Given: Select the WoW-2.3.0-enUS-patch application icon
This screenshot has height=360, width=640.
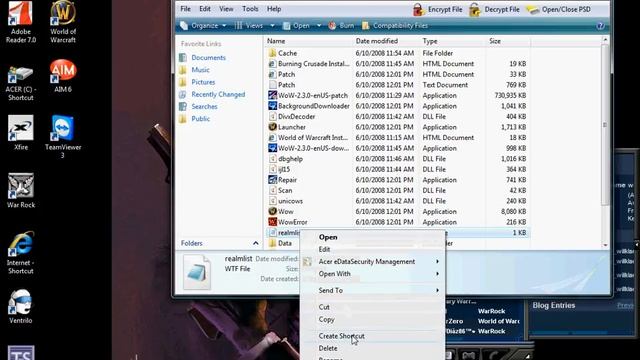Looking at the screenshot, I should pos(272,95).
